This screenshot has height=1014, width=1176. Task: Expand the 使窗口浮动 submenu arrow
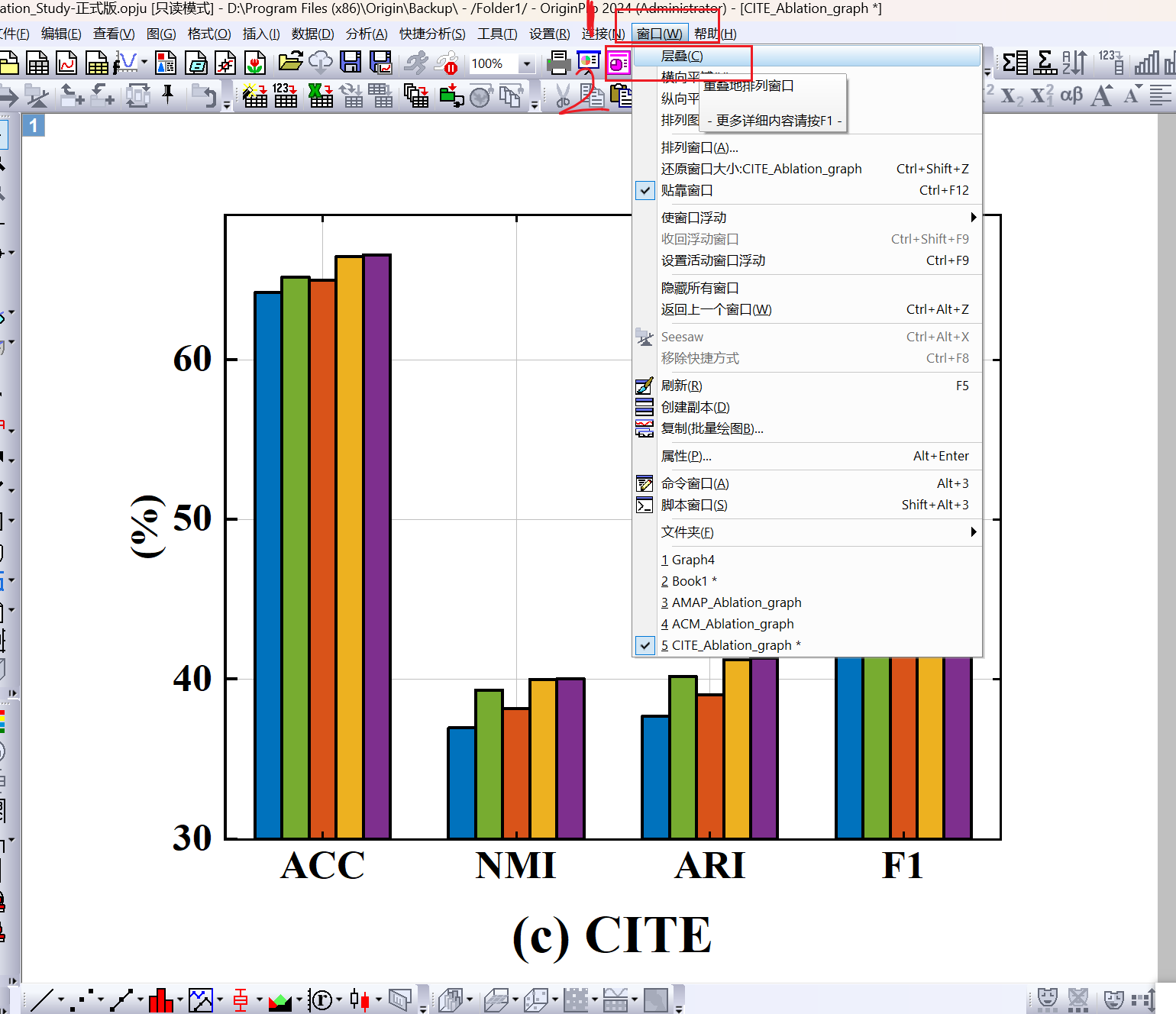click(974, 218)
